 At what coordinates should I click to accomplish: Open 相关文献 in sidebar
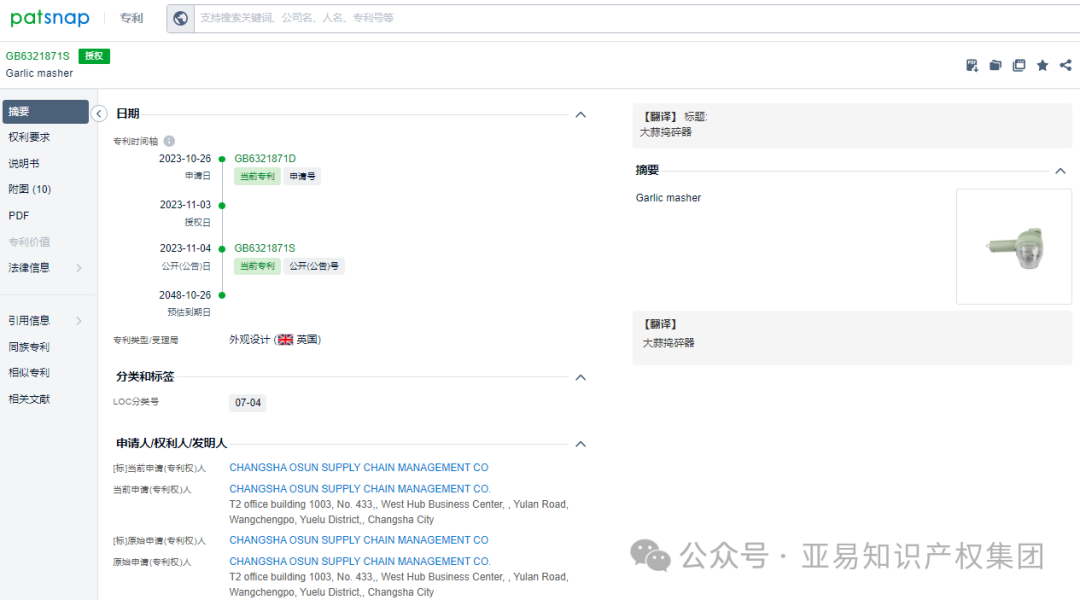[x=29, y=399]
